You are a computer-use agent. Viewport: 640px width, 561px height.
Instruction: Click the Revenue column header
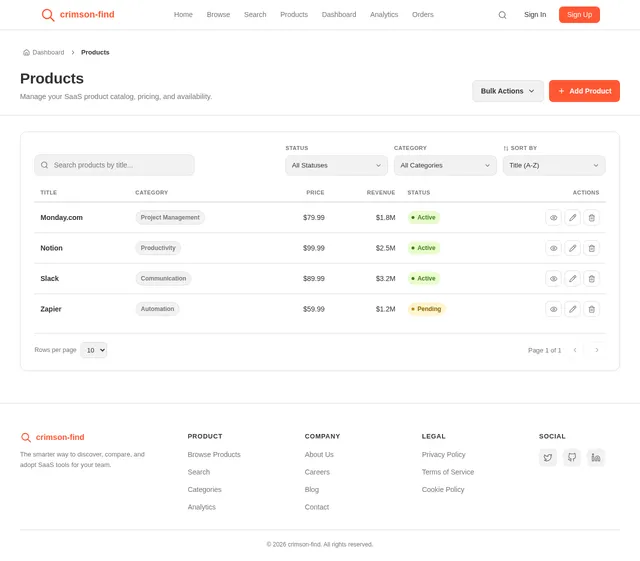pyautogui.click(x=380, y=192)
